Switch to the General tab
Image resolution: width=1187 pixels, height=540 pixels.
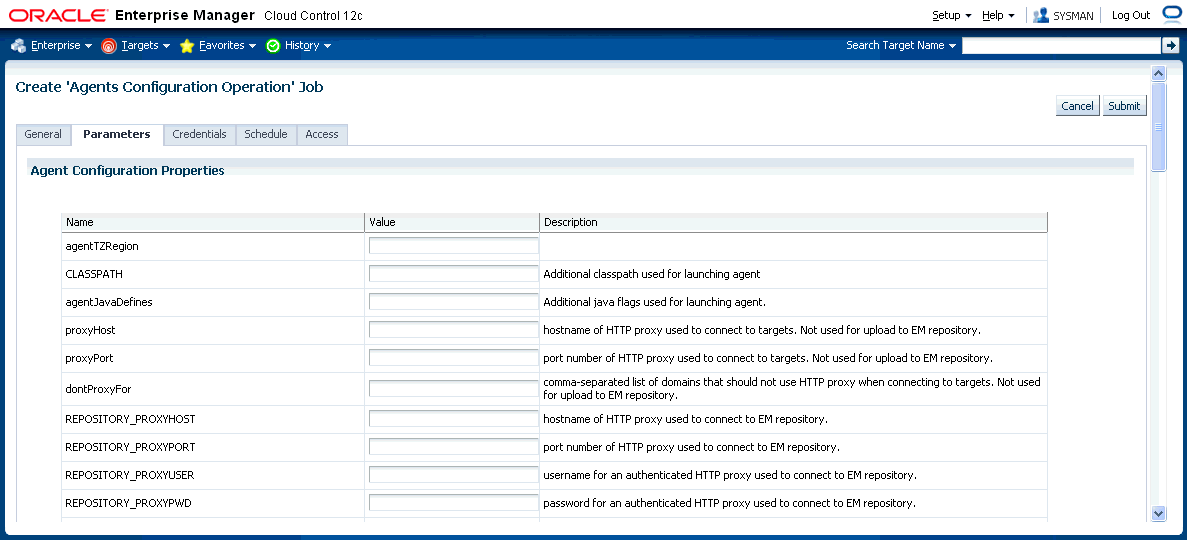coord(43,134)
